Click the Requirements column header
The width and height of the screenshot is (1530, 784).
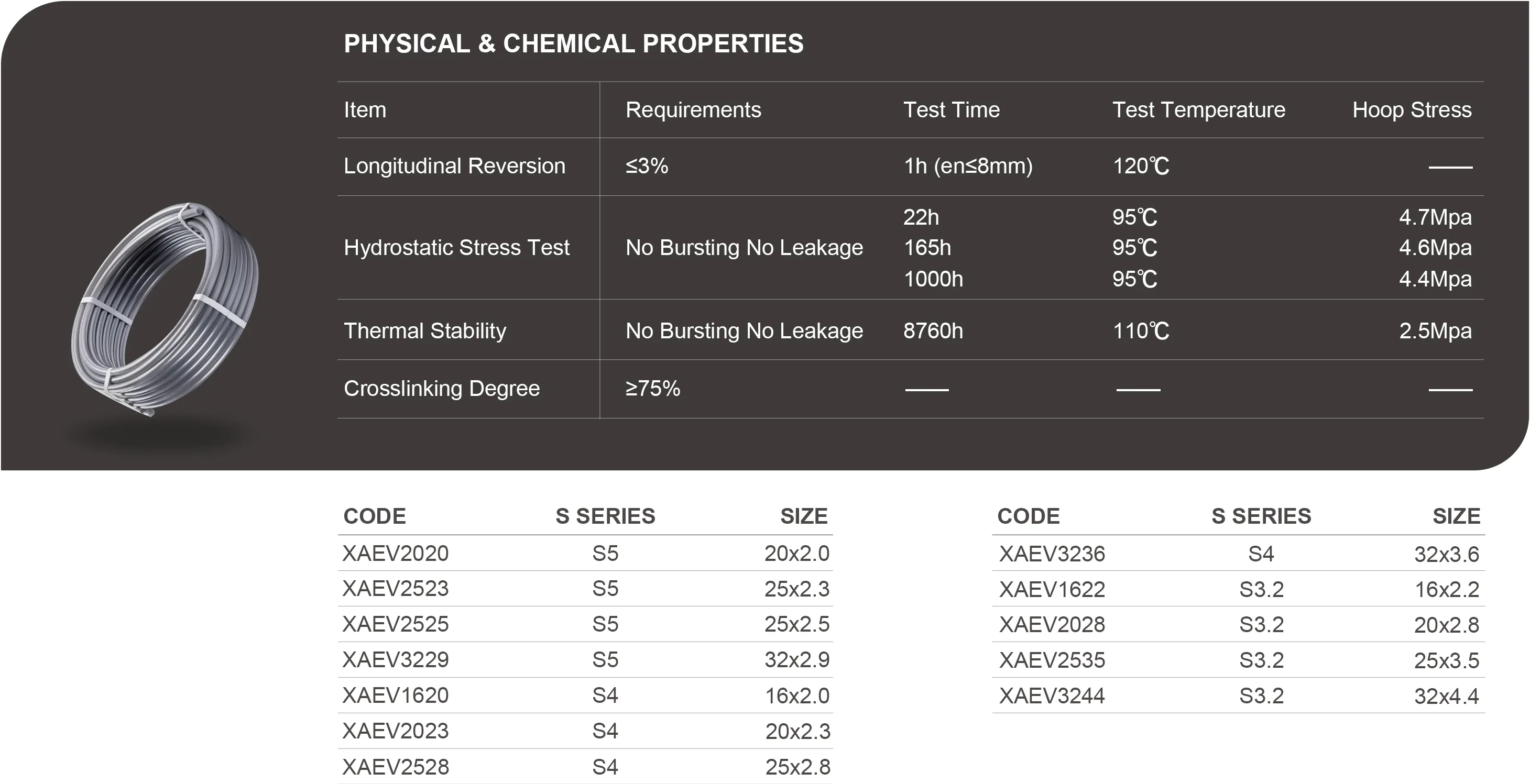(x=693, y=110)
